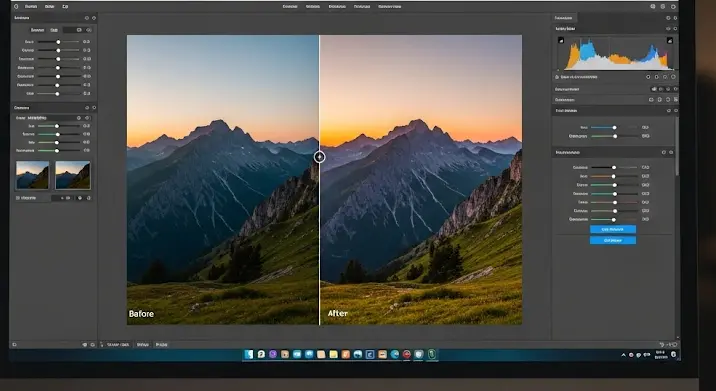Select the shorter second tab in top-left panel
This screenshot has height=391, width=716.
click(x=54, y=30)
